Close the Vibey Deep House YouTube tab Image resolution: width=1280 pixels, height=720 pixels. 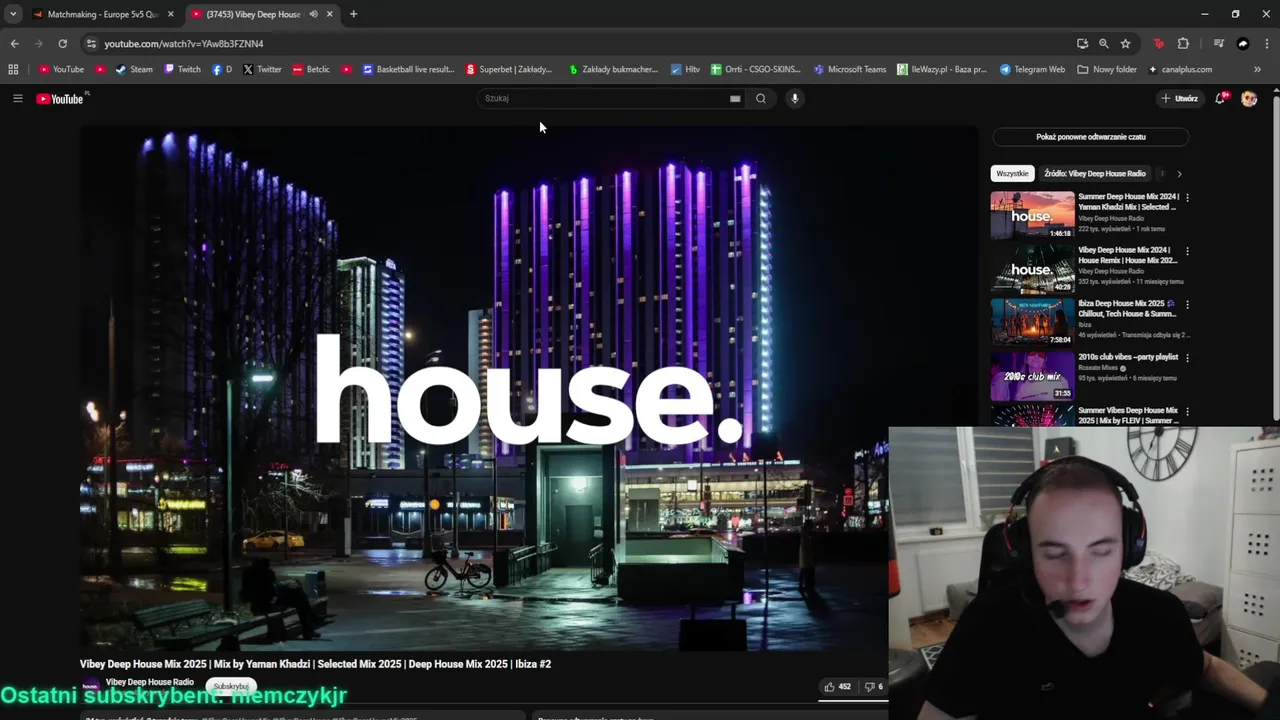[330, 14]
